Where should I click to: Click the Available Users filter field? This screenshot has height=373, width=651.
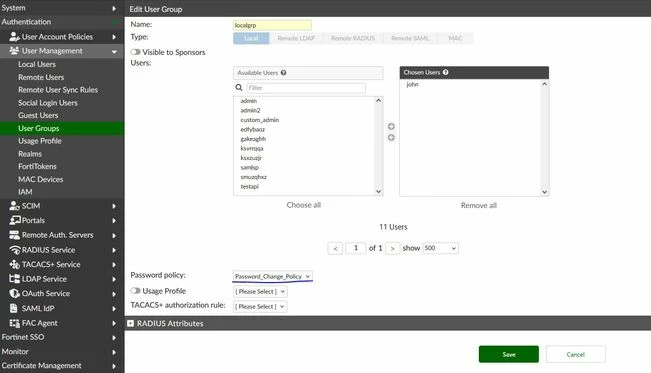tap(306, 88)
